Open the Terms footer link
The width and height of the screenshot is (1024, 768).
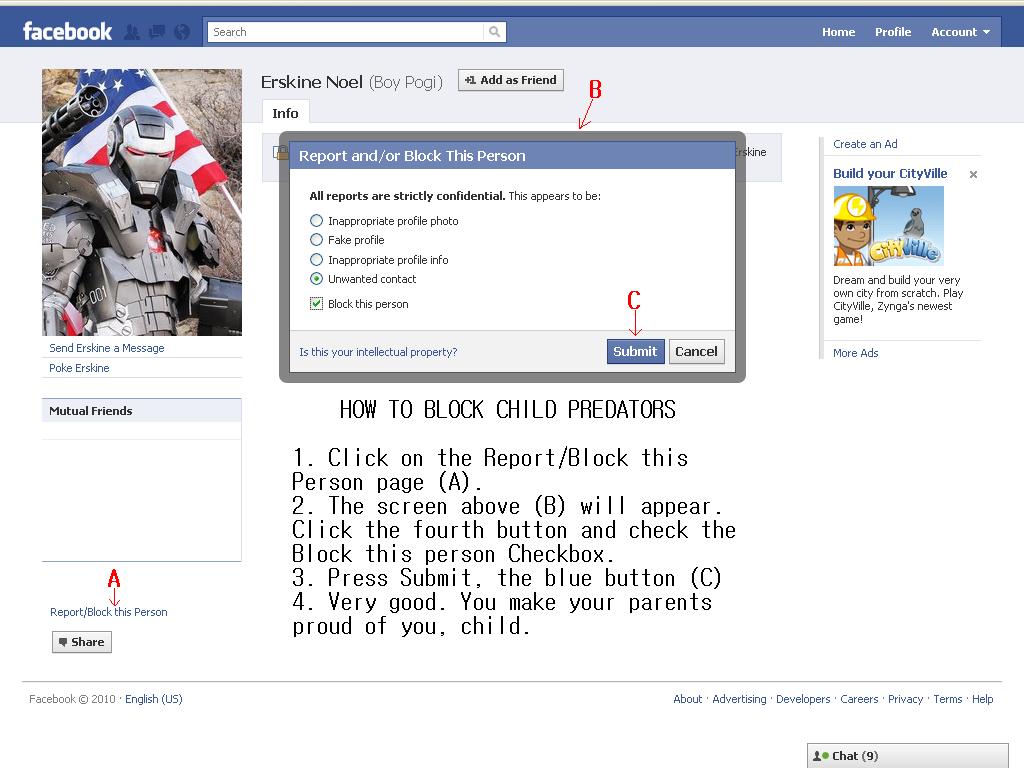948,699
